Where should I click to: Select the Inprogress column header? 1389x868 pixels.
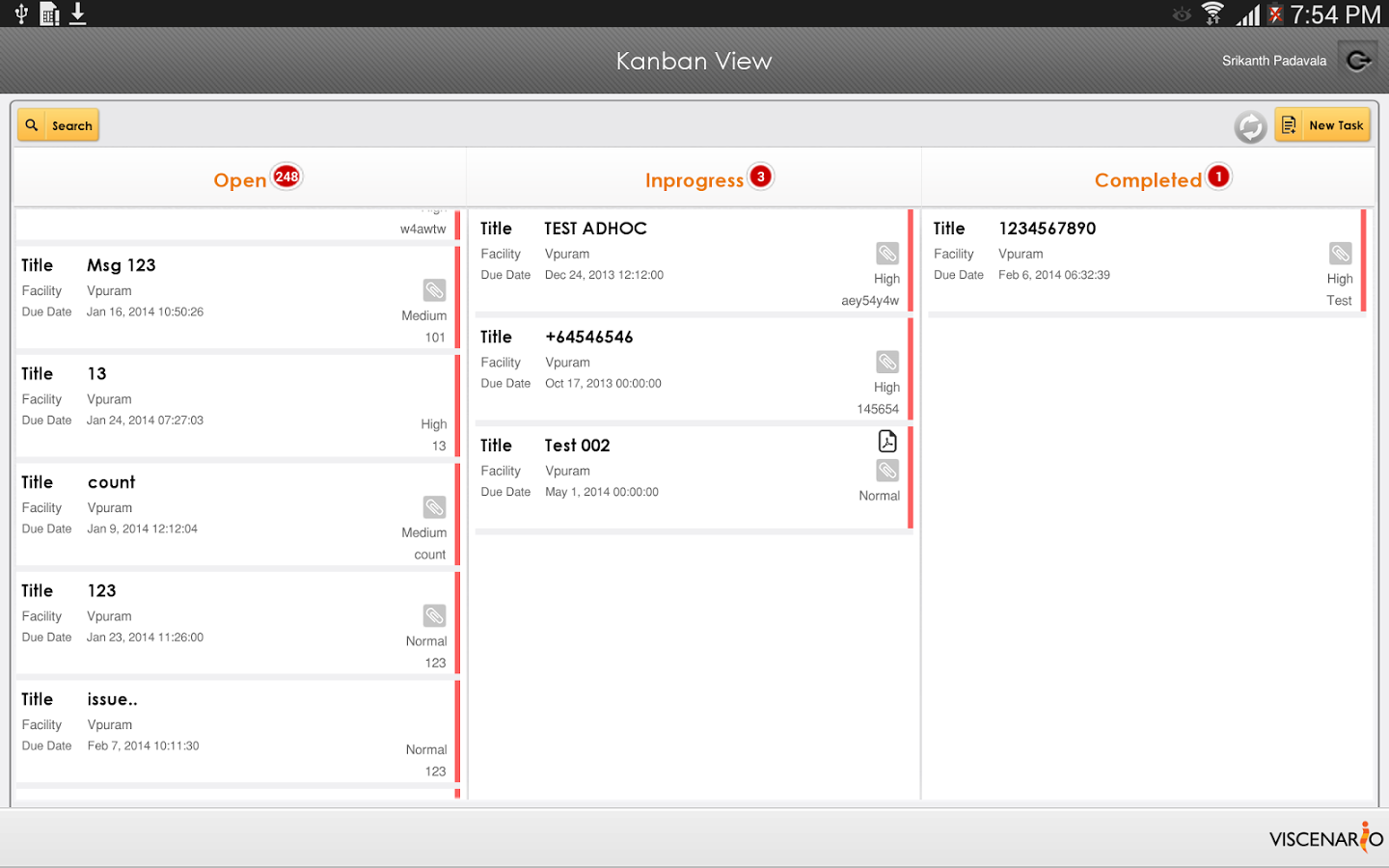coord(694,180)
